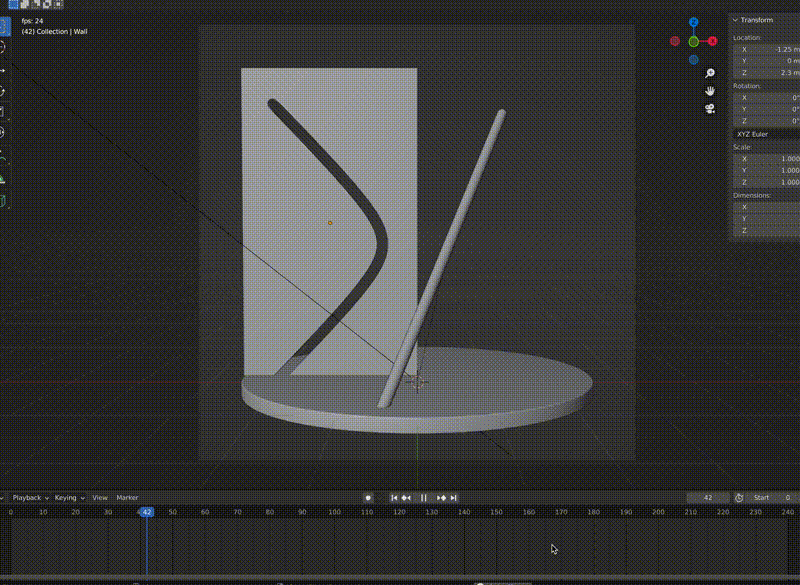Click the Scale X field
Viewport: 800px width, 585px height.
(766, 159)
